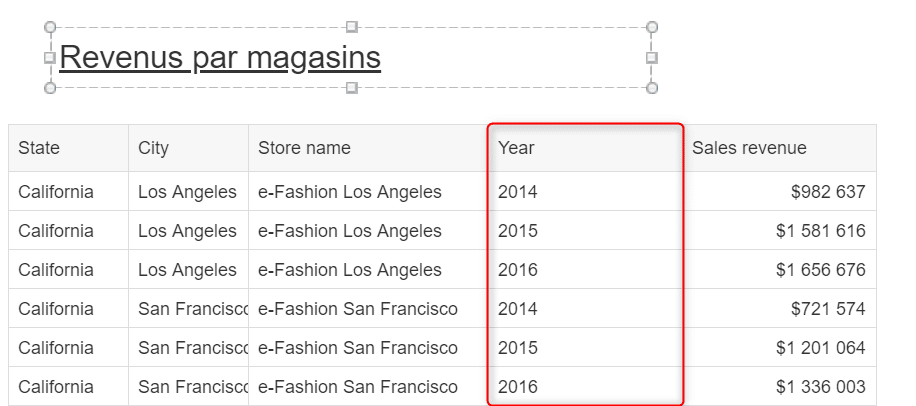Image resolution: width=916 pixels, height=406 pixels.
Task: Click the bottom-left resize handle of title box
Action: tap(51, 89)
